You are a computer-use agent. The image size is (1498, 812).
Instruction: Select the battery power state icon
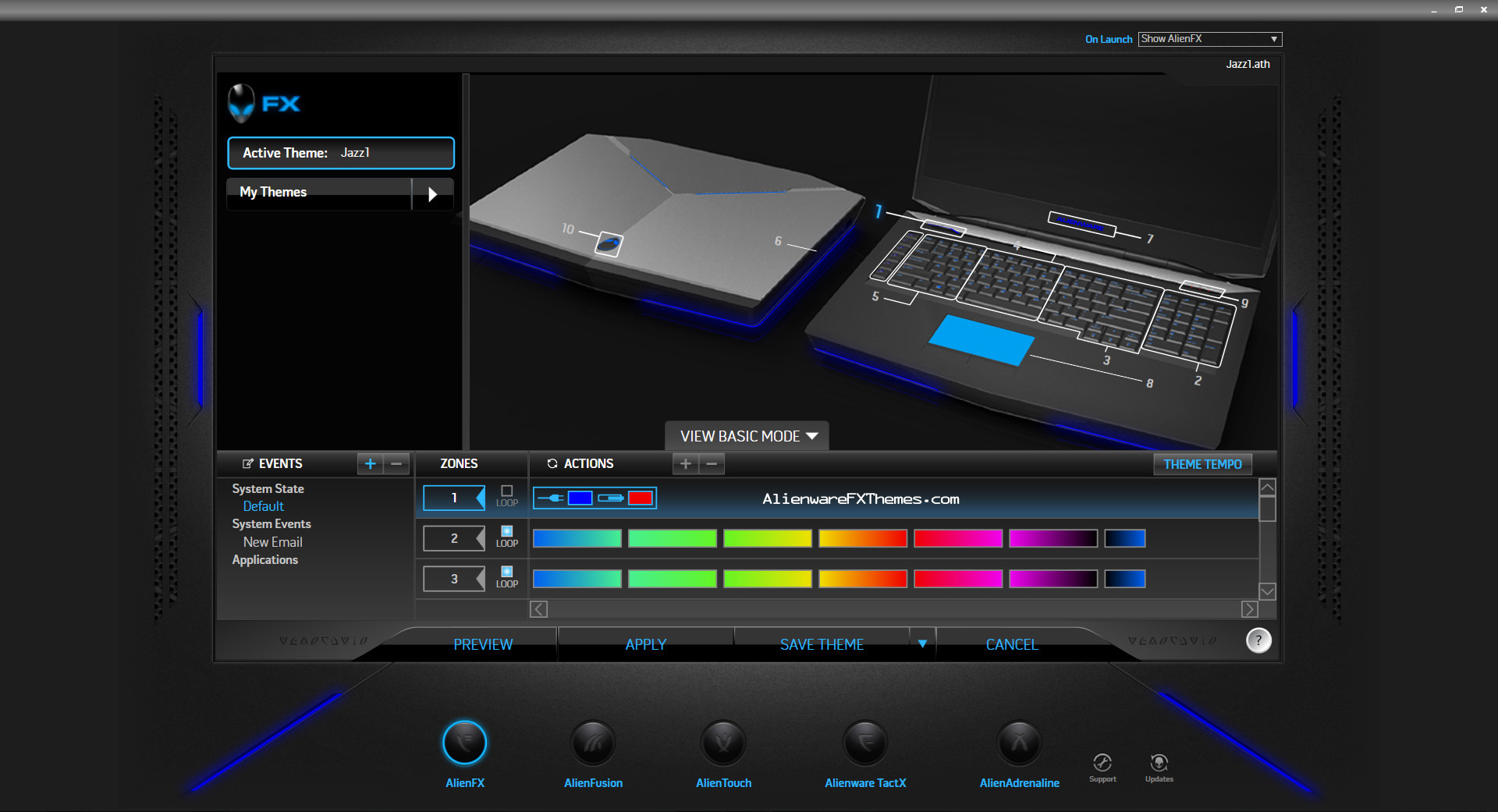(610, 498)
